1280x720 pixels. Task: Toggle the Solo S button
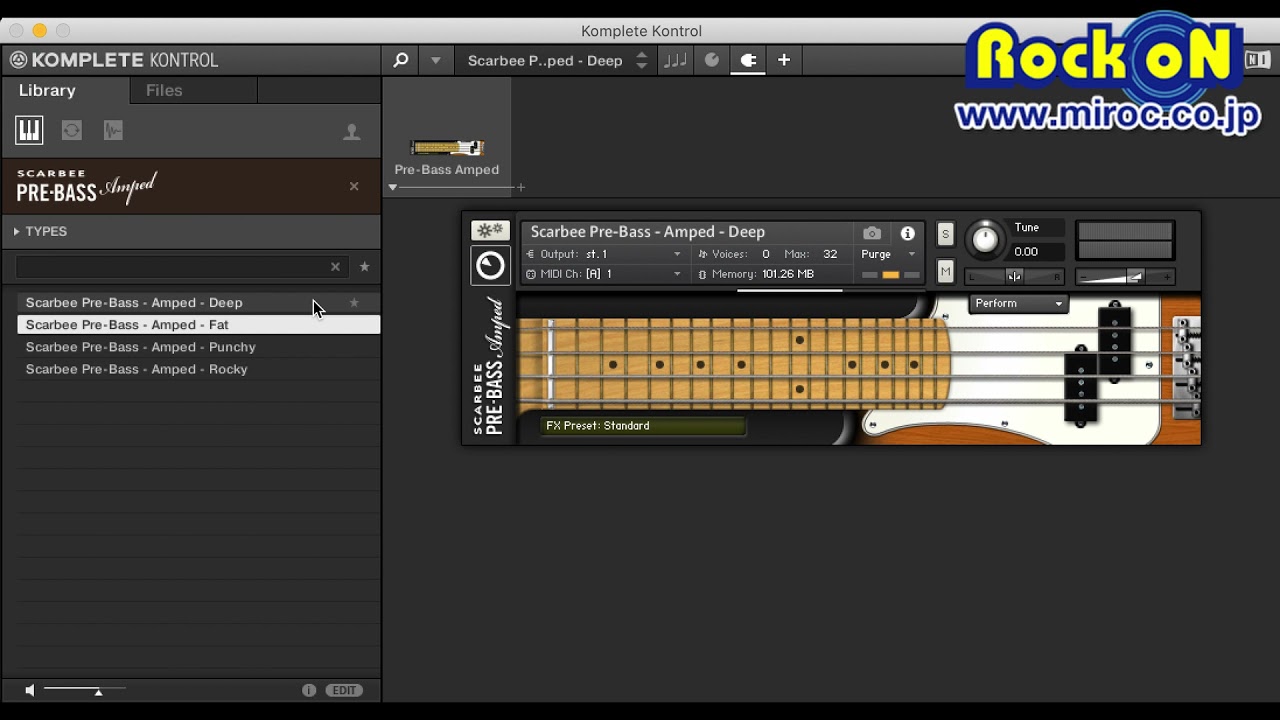tap(945, 234)
